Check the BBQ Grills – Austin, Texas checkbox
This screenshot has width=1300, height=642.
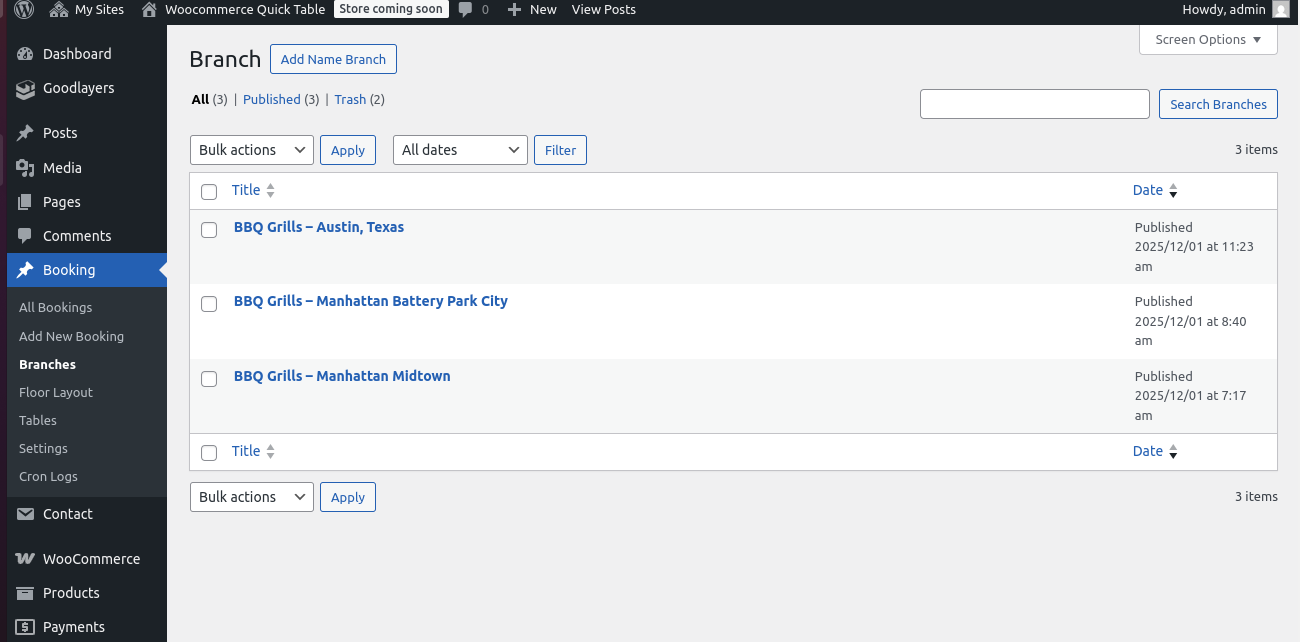pyautogui.click(x=209, y=230)
